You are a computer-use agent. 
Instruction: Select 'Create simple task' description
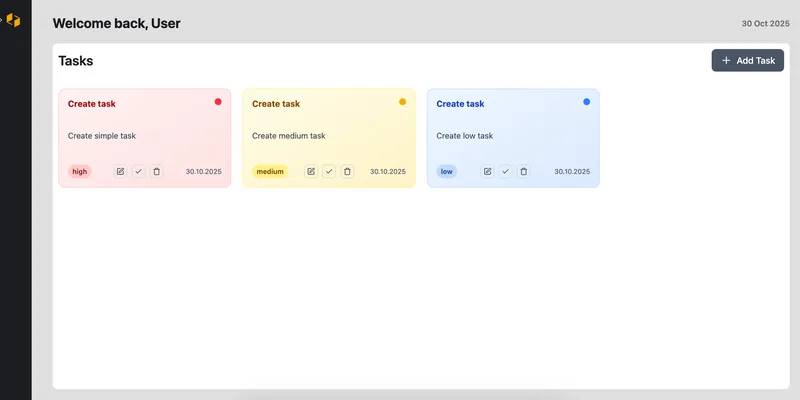pyautogui.click(x=102, y=136)
